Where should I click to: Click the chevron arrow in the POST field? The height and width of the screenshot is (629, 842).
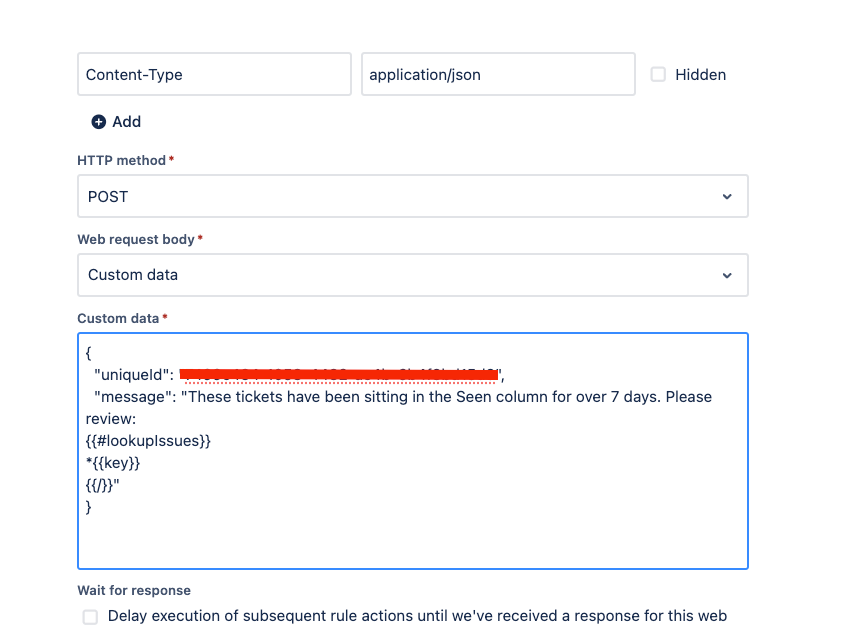pos(727,197)
